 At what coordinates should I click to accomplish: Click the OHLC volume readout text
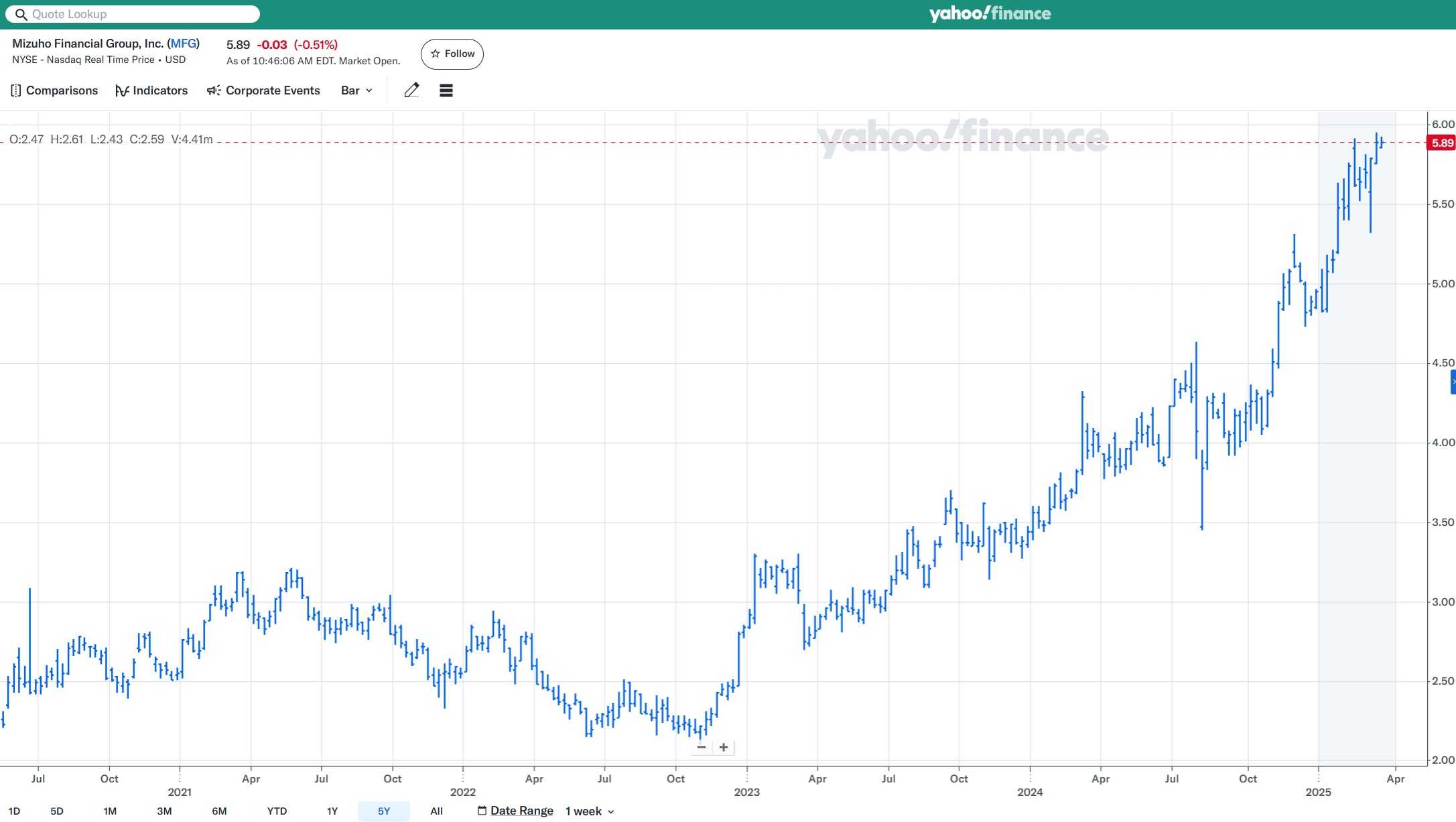pyautogui.click(x=111, y=139)
